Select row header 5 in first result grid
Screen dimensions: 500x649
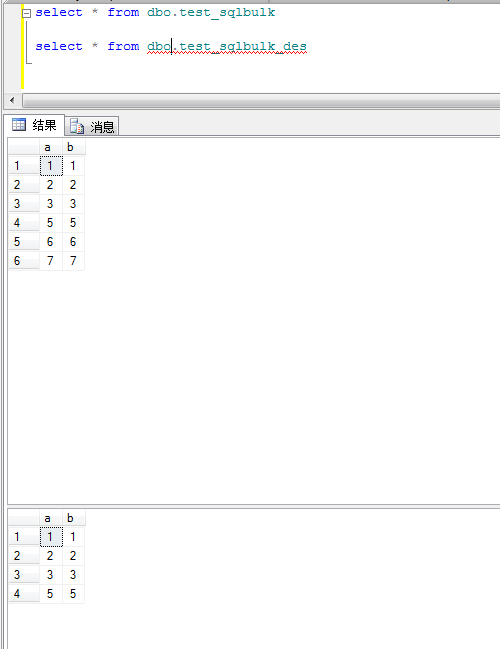click(x=24, y=242)
